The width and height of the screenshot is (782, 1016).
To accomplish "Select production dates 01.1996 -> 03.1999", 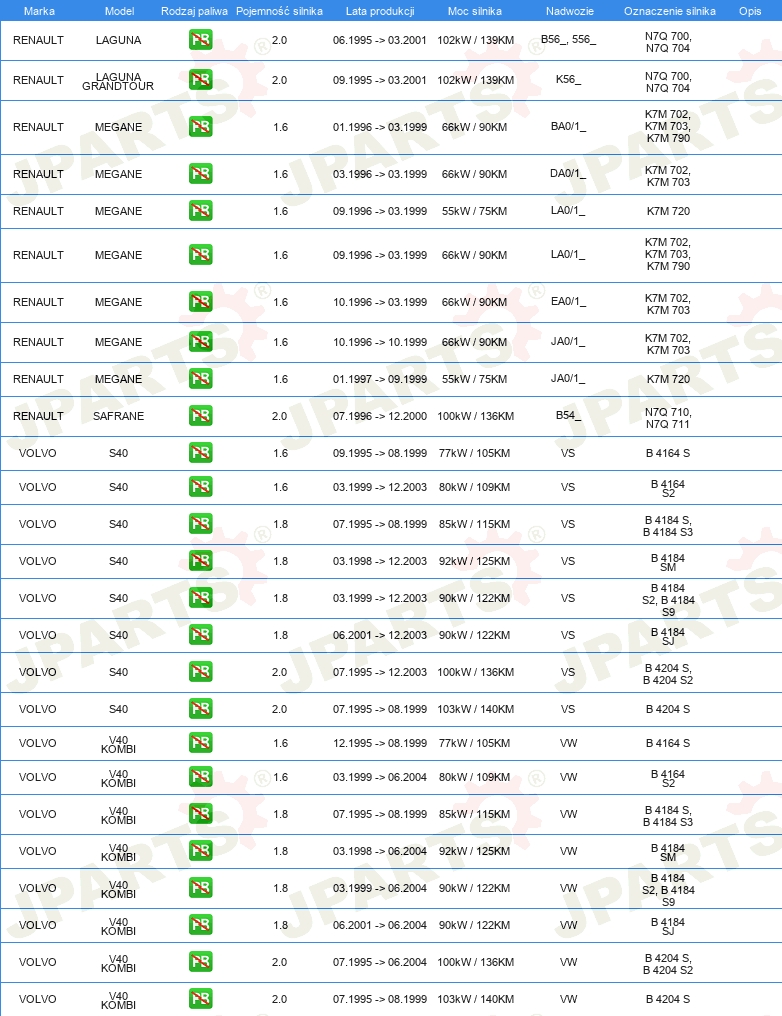I will click(380, 127).
